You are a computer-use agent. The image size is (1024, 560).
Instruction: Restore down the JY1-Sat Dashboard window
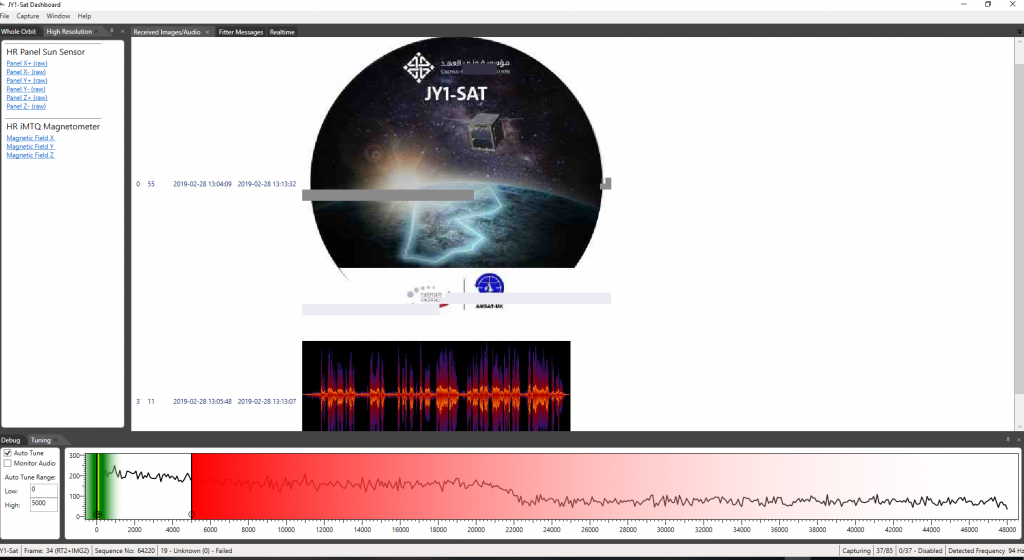pyautogui.click(x=987, y=5)
